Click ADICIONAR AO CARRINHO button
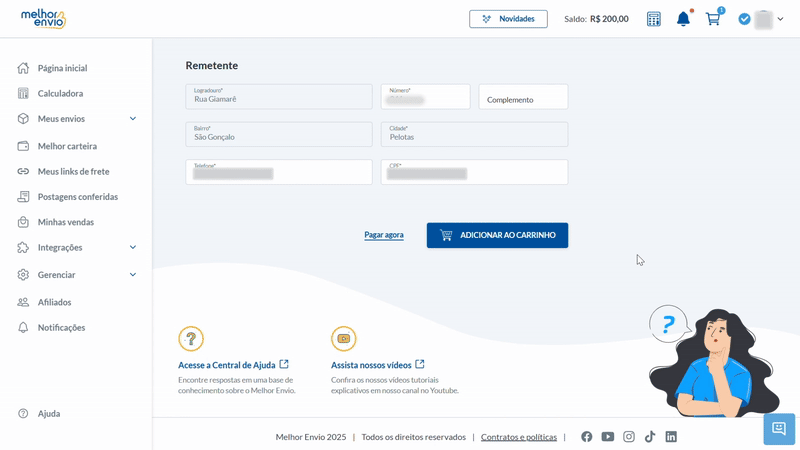The image size is (800, 450). click(497, 235)
